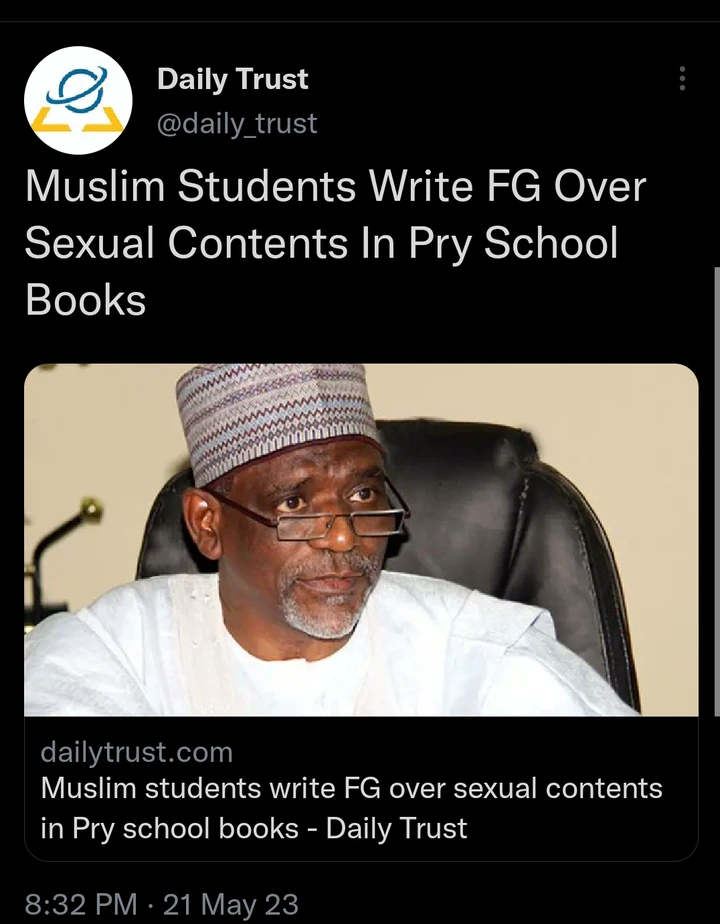The height and width of the screenshot is (924, 720).
Task: Tap the eyeglasses in the article image
Action: tap(318, 513)
